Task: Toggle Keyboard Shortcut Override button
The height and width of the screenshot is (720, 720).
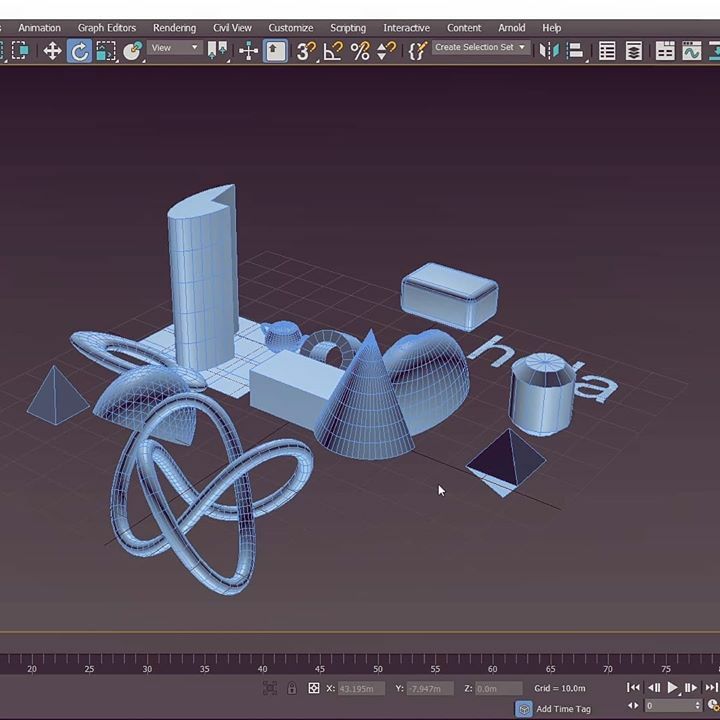Action: [275, 51]
